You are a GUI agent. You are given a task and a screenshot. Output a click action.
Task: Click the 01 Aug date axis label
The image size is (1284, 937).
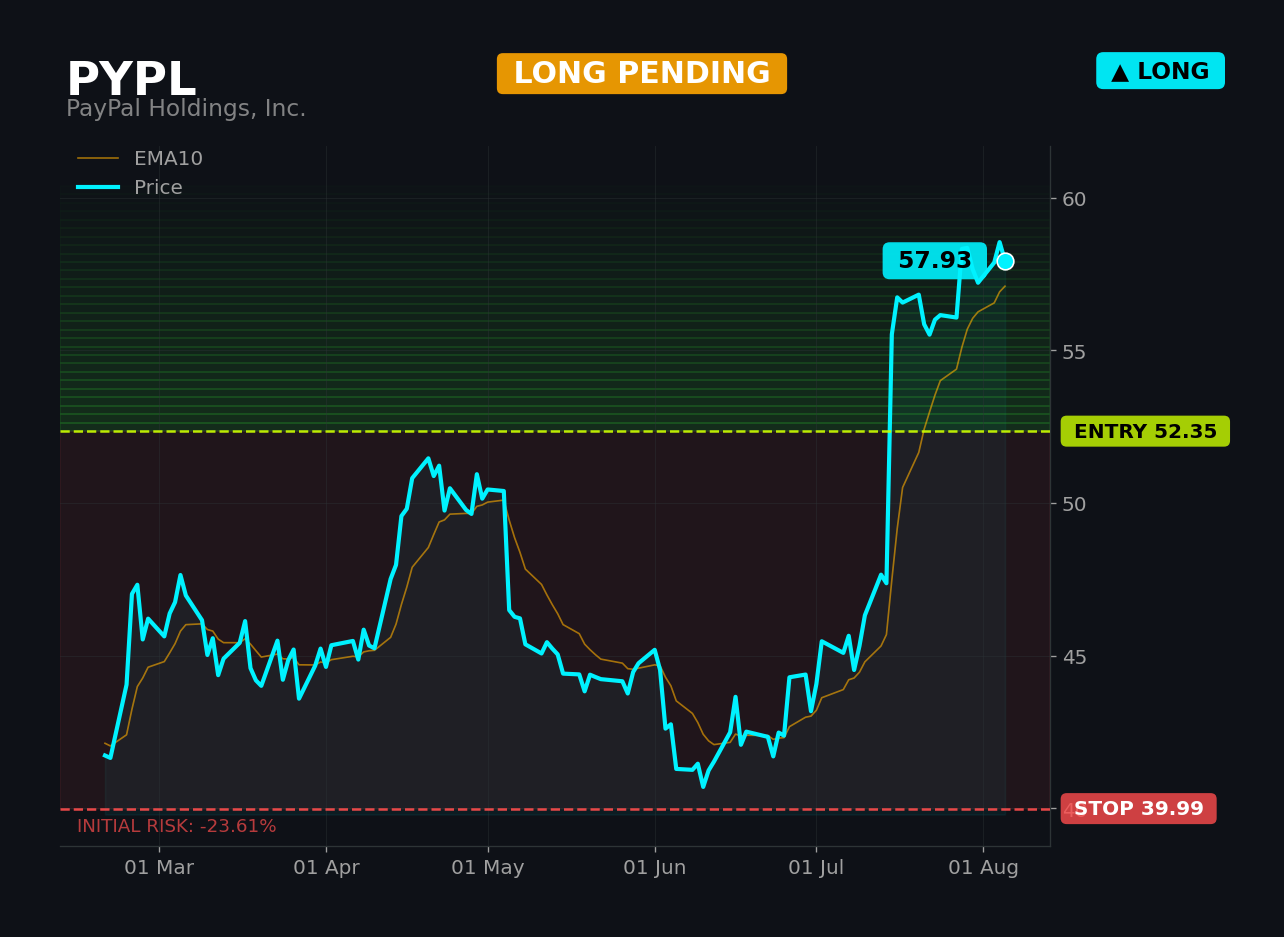point(983,868)
